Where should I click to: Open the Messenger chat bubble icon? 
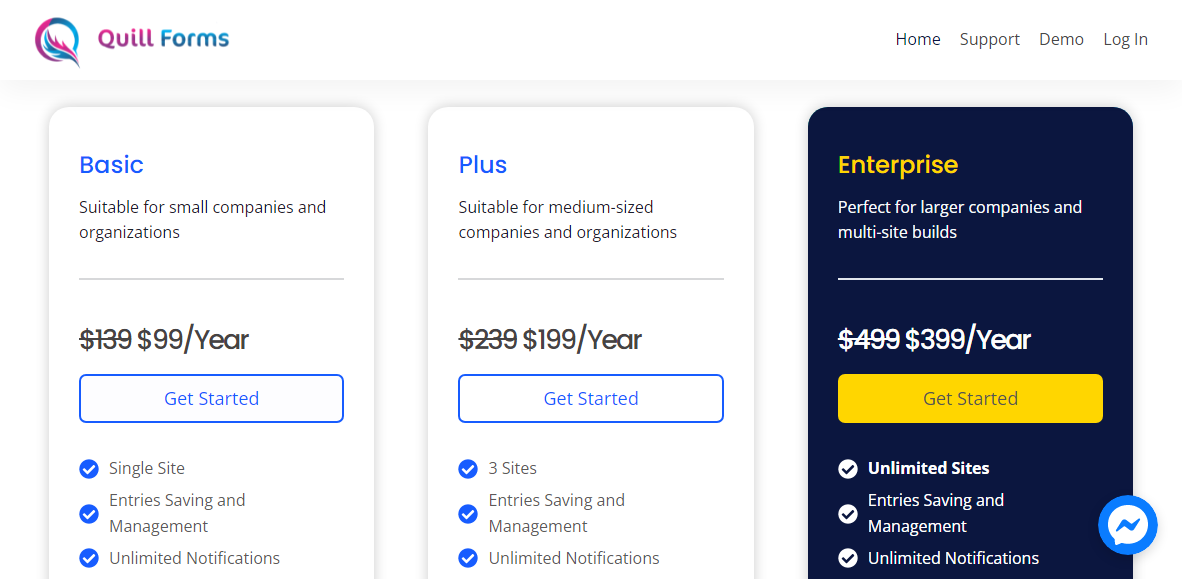pos(1128,525)
